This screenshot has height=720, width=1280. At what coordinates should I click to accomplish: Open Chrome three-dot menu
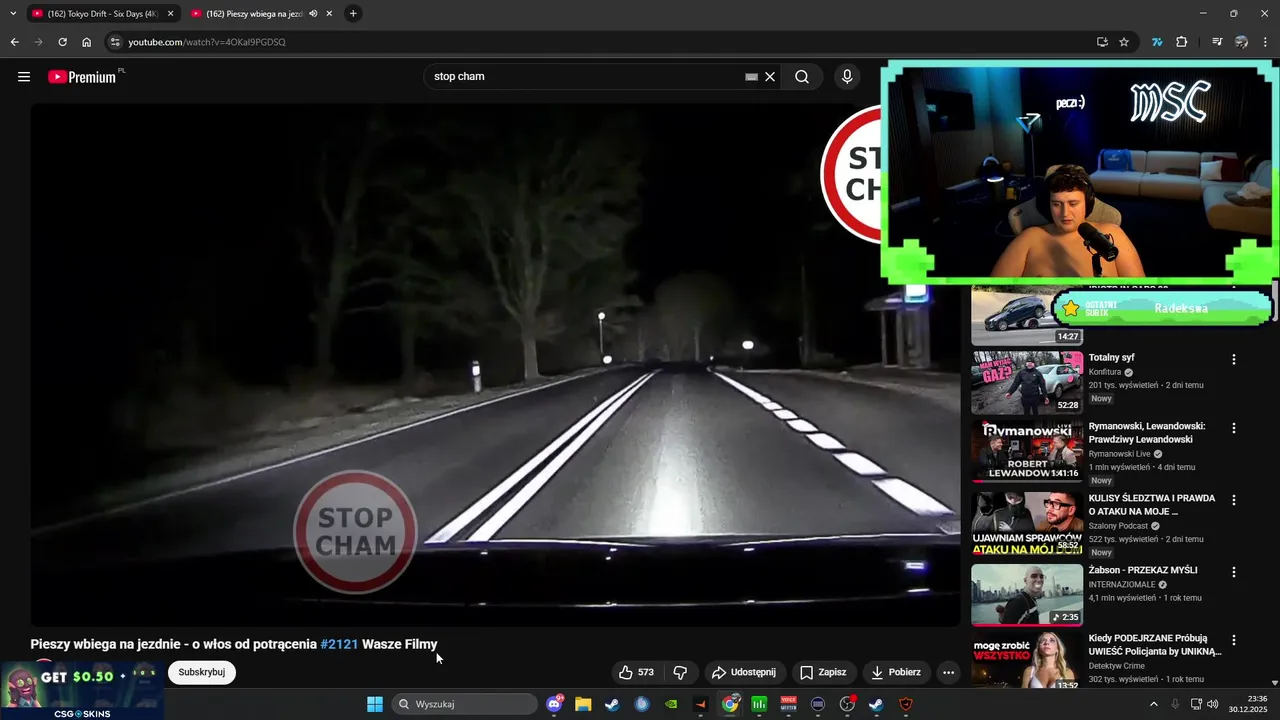coord(1266,42)
